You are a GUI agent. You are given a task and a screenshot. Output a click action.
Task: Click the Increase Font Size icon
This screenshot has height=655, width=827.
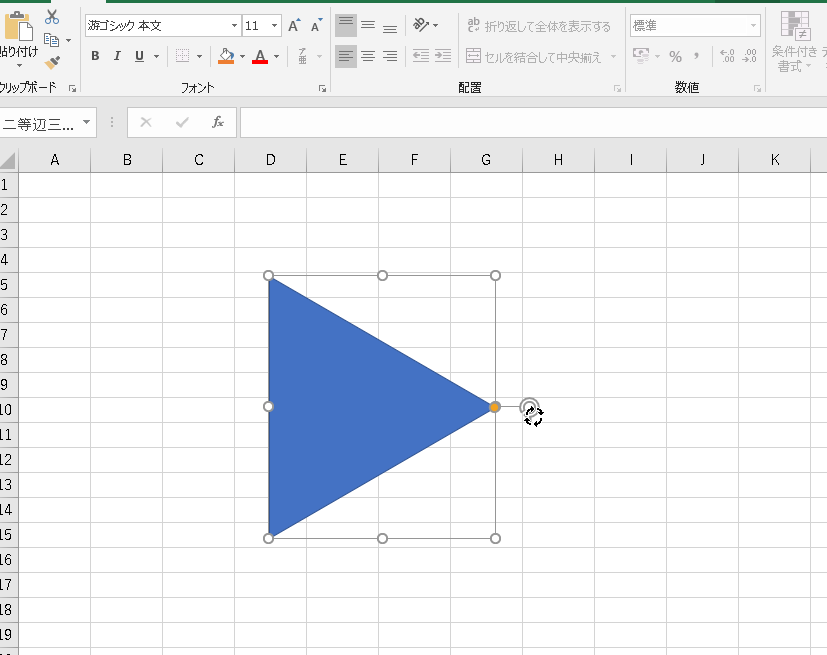[294, 26]
